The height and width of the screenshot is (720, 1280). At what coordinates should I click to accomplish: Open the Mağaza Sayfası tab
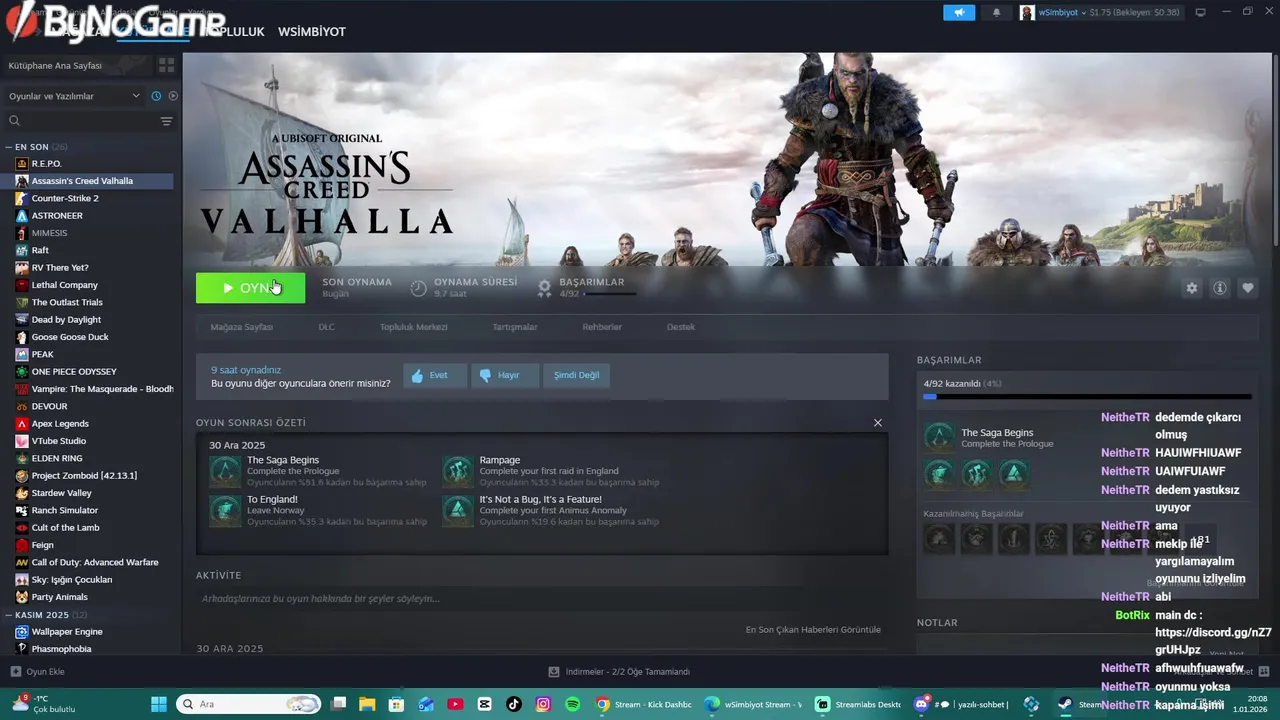pos(241,327)
